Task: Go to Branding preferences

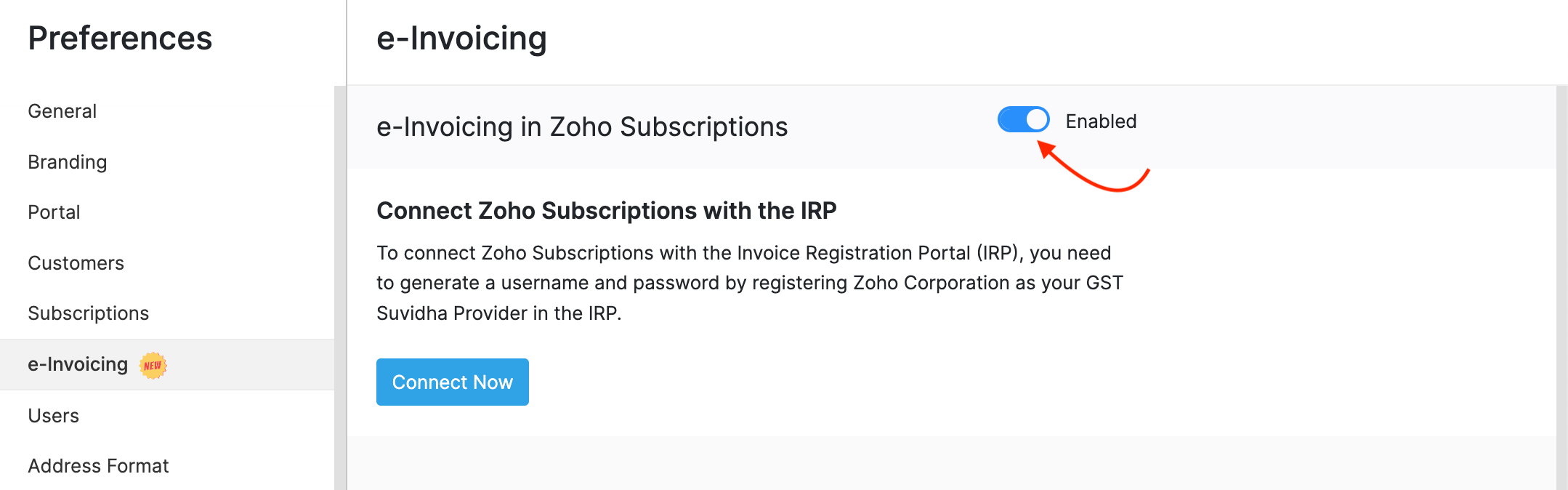Action: tap(68, 162)
